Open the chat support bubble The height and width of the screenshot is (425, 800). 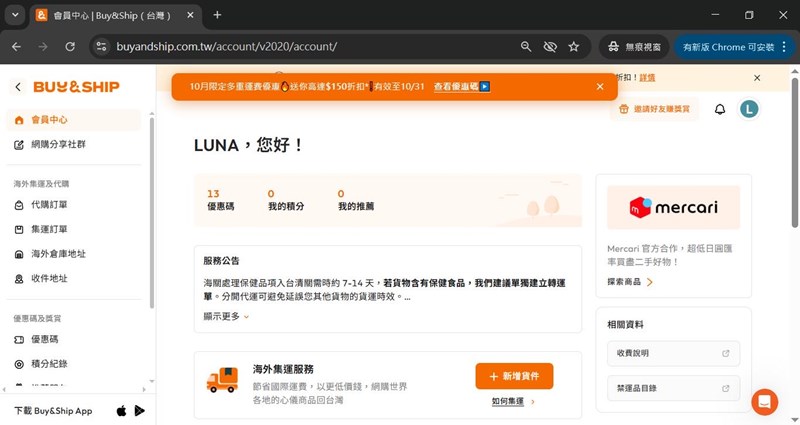point(764,402)
